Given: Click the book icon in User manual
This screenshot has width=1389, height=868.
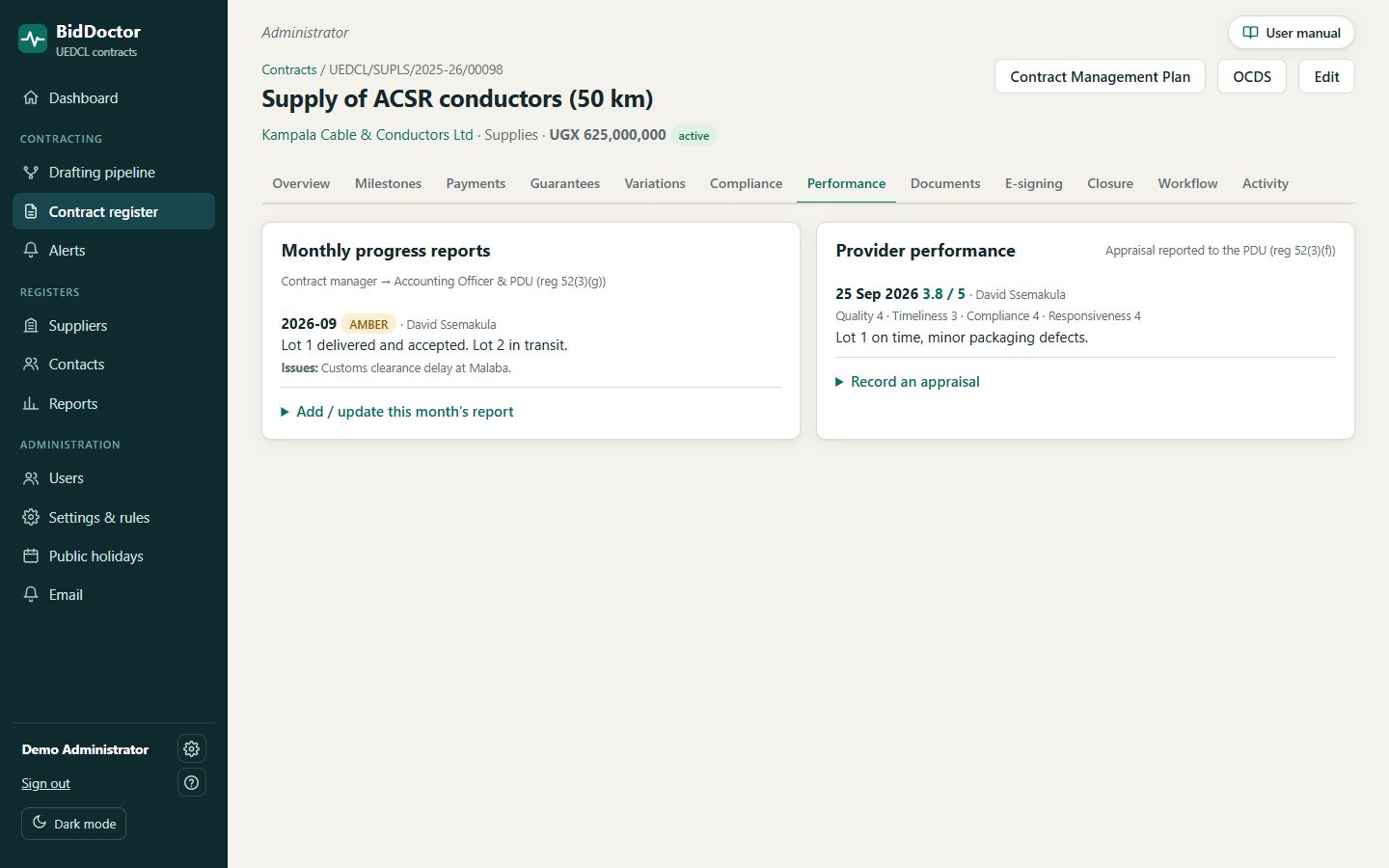Looking at the screenshot, I should [1250, 33].
